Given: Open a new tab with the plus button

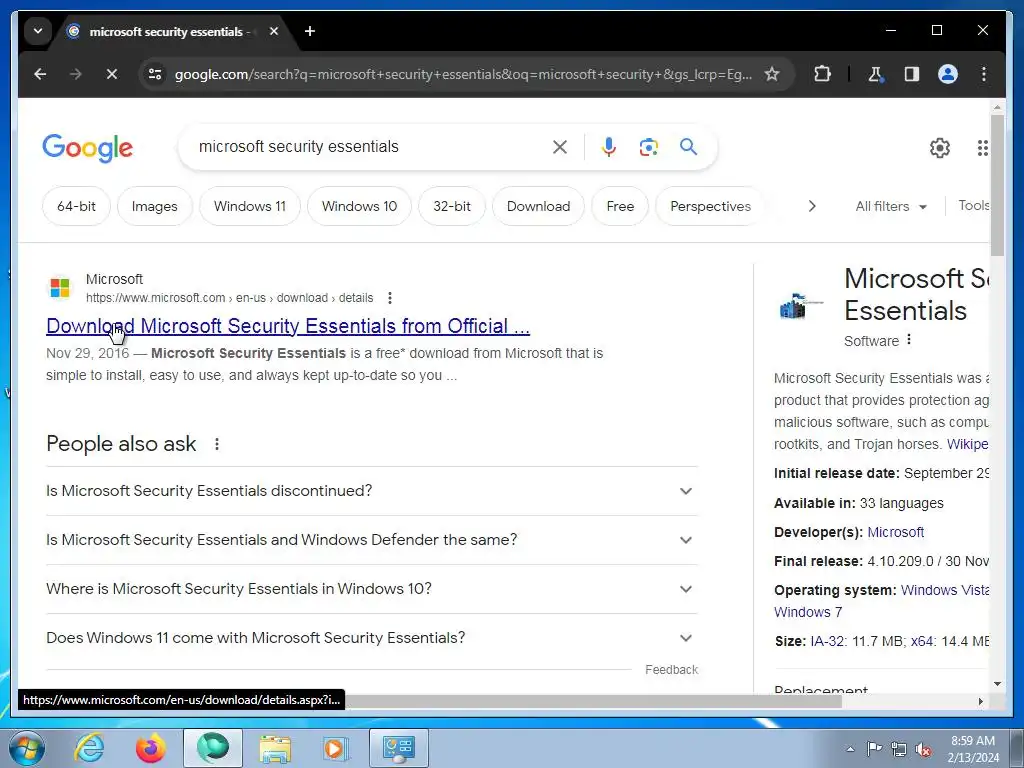Looking at the screenshot, I should [310, 31].
